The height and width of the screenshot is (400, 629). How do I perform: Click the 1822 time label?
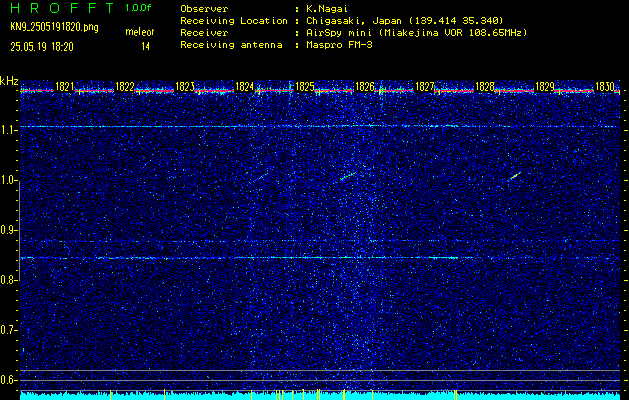click(124, 87)
